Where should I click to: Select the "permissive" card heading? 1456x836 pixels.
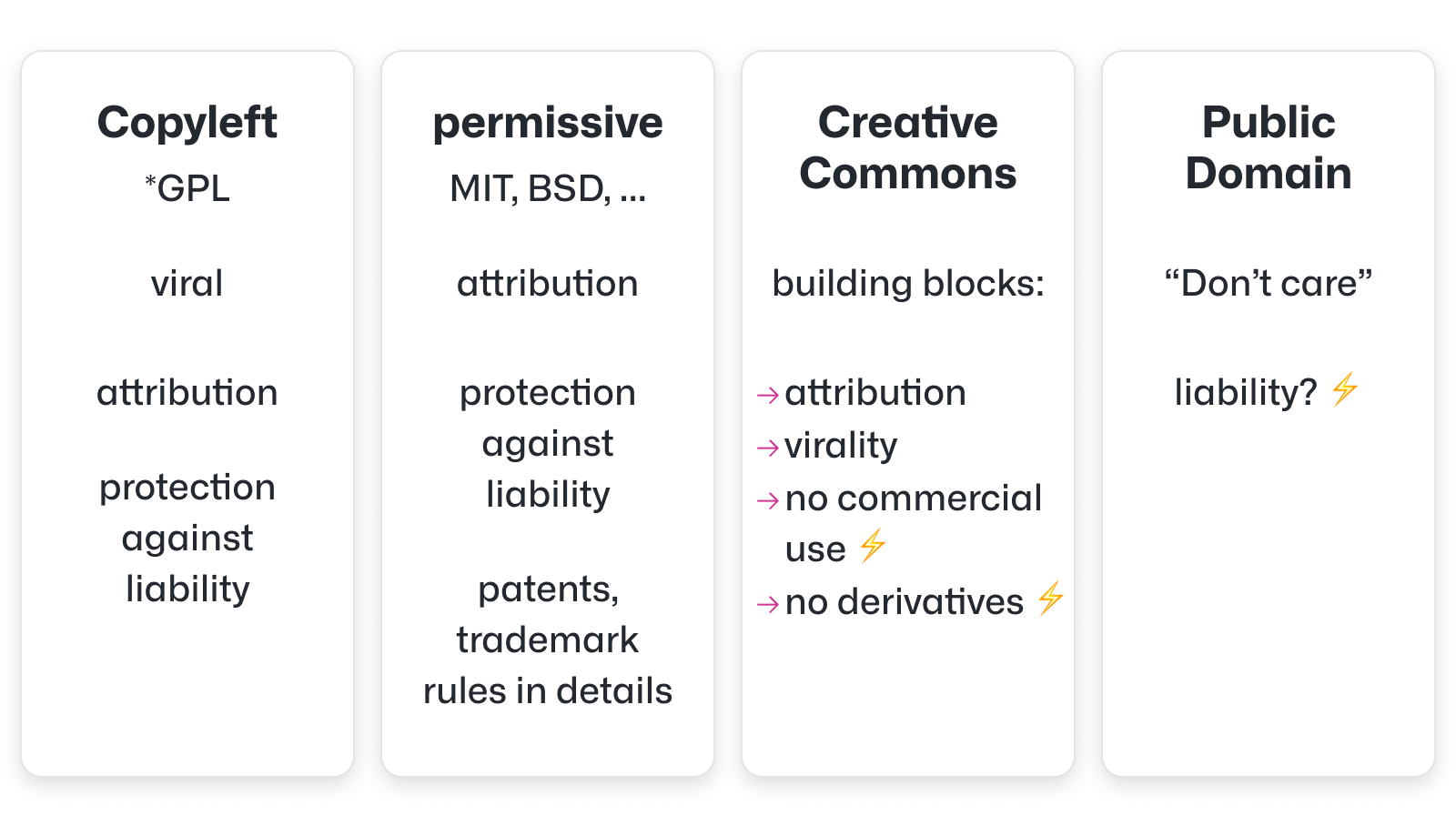point(548,123)
